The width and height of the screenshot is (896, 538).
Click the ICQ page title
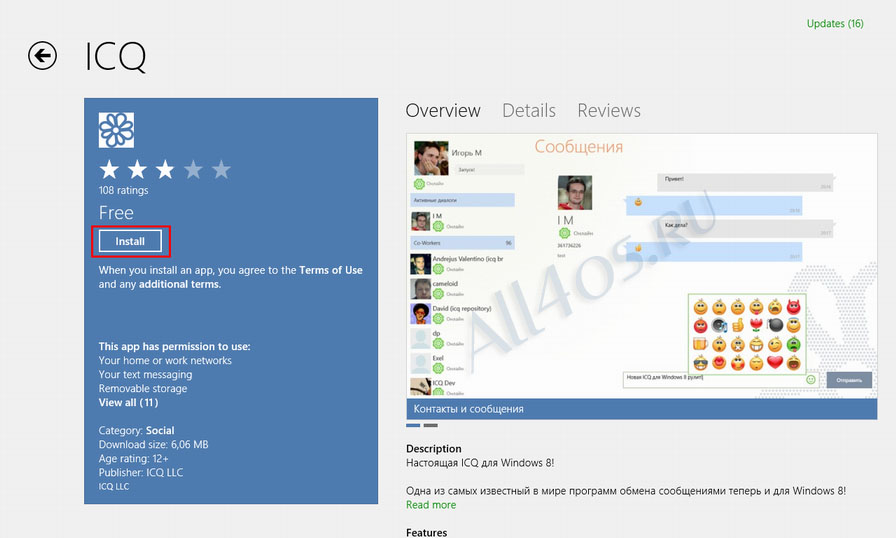(115, 57)
